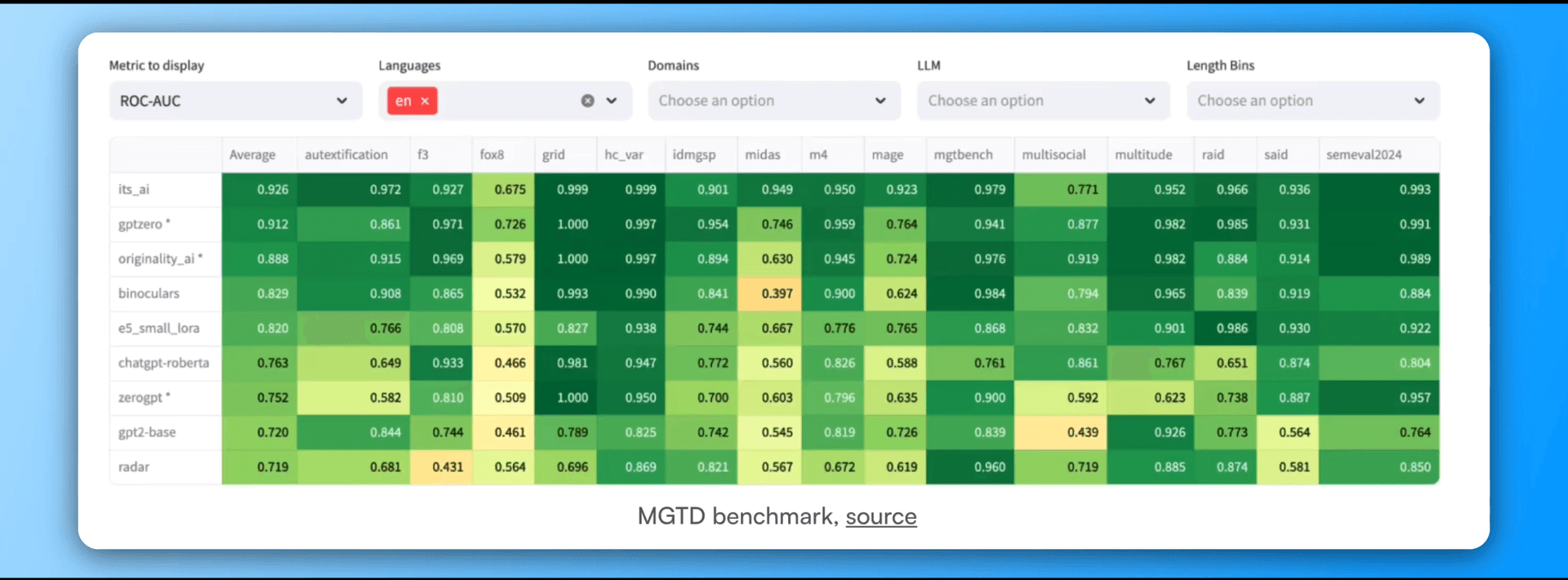Click the 0.439 multisocial cell for gpt2-base
This screenshot has height=580, width=1568.
(1060, 432)
